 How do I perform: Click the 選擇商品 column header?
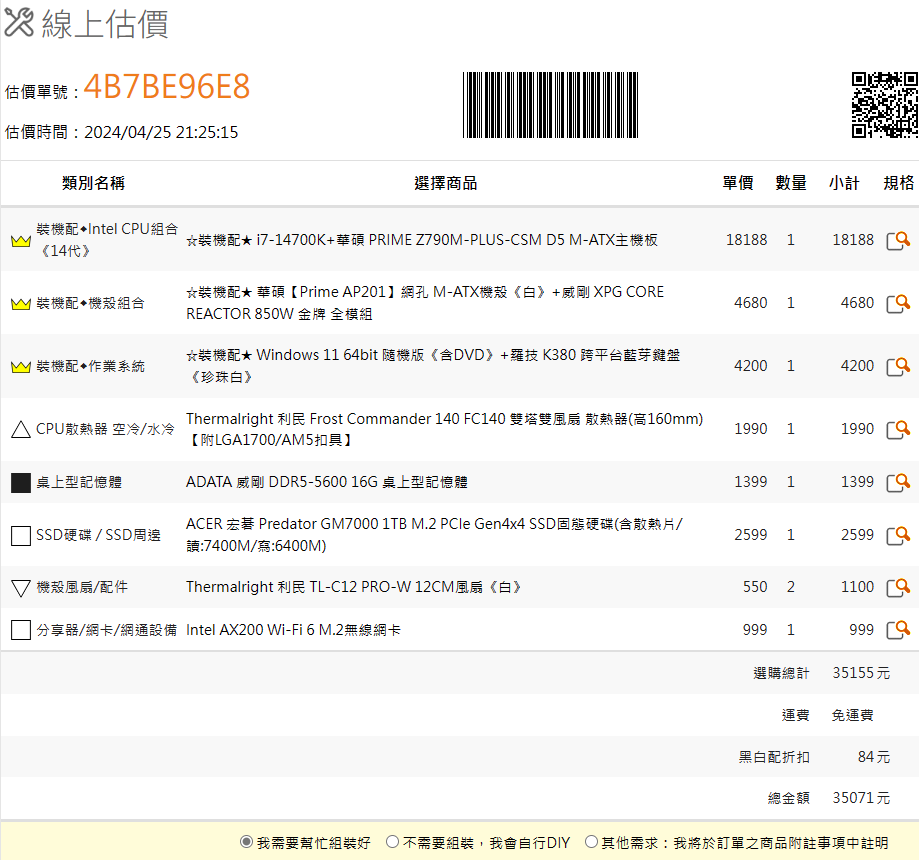pyautogui.click(x=445, y=183)
